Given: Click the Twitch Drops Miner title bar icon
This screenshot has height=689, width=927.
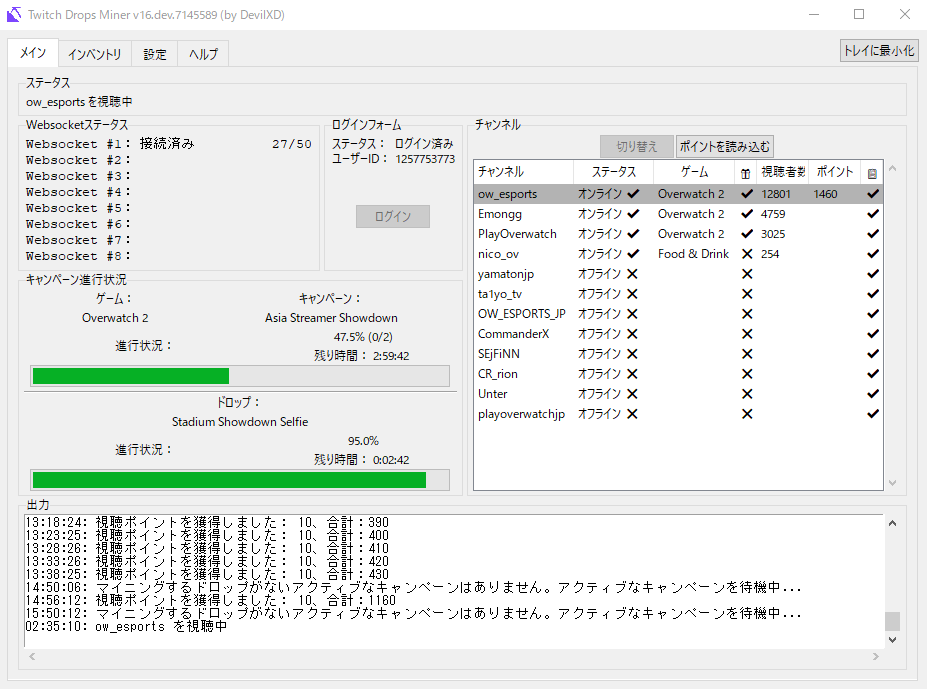Looking at the screenshot, I should pos(14,15).
